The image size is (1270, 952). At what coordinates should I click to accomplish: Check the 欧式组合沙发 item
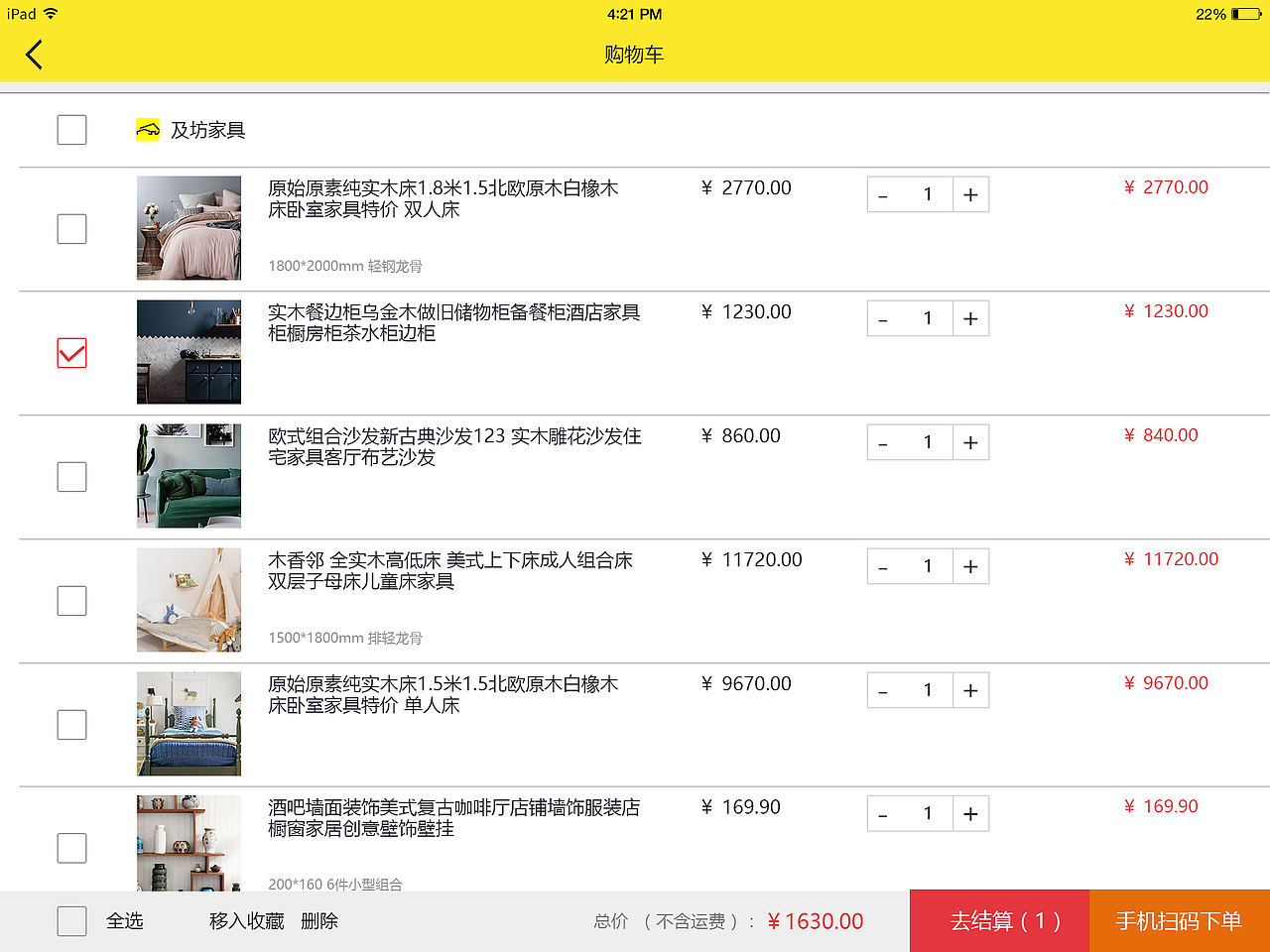point(71,477)
